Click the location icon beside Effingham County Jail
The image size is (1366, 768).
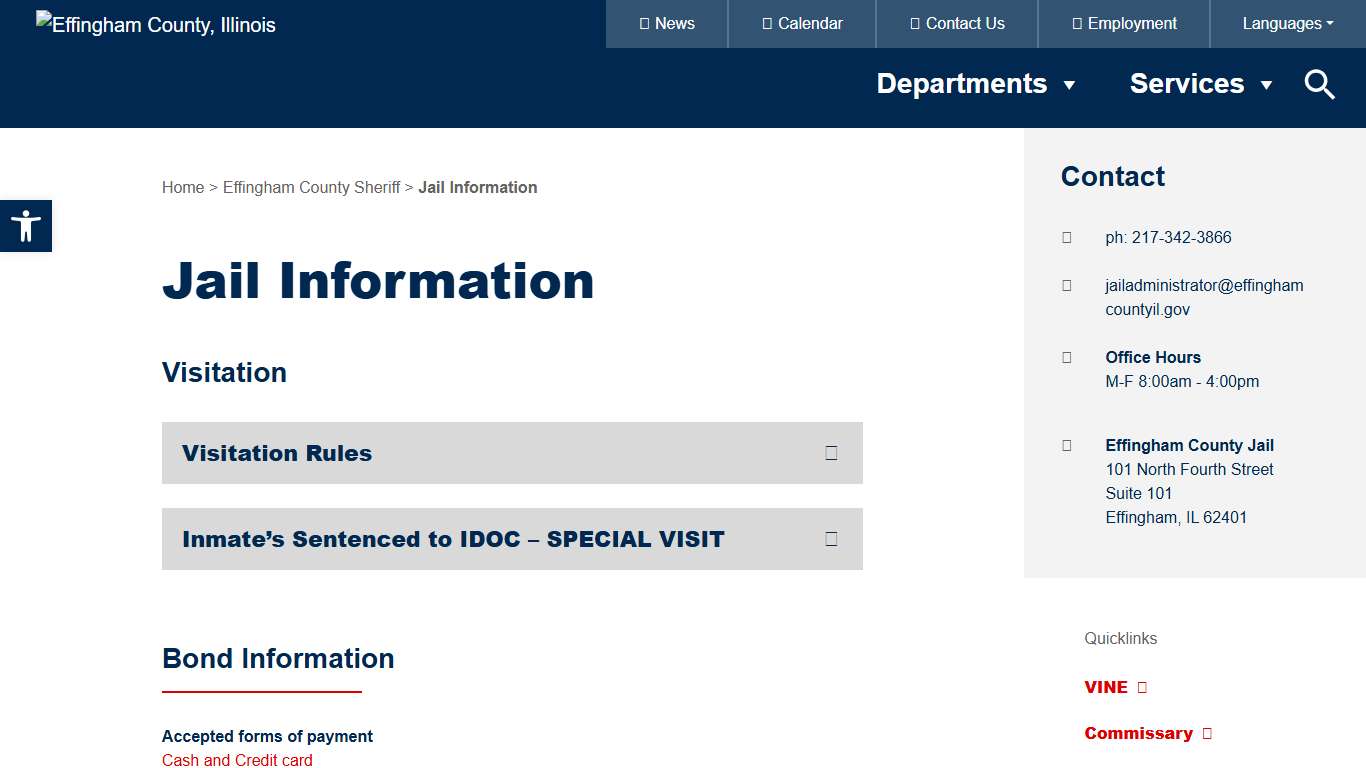[1066, 445]
